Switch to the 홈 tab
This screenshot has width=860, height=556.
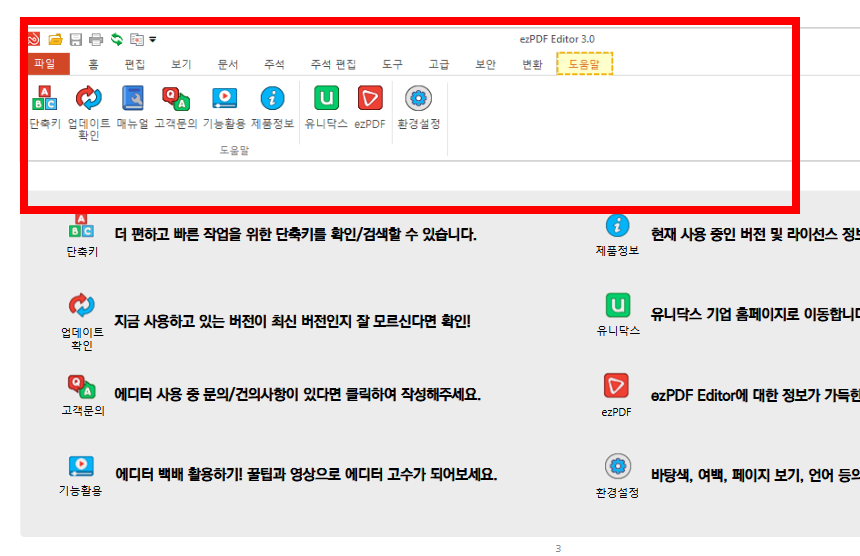coord(93,64)
